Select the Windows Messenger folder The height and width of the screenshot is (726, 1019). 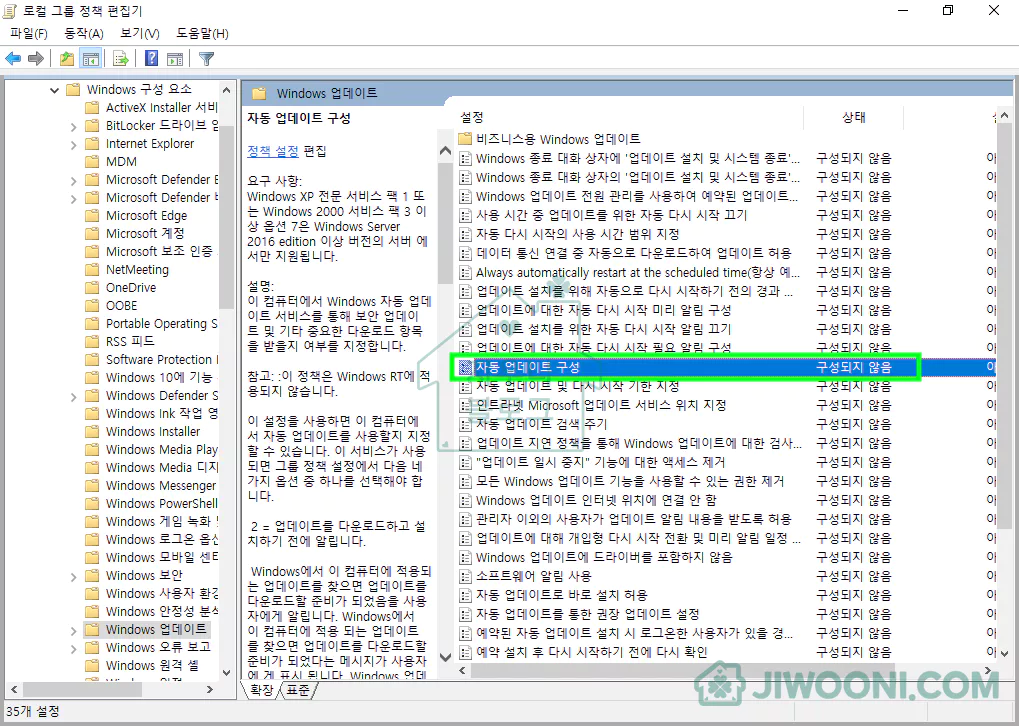[x=152, y=485]
